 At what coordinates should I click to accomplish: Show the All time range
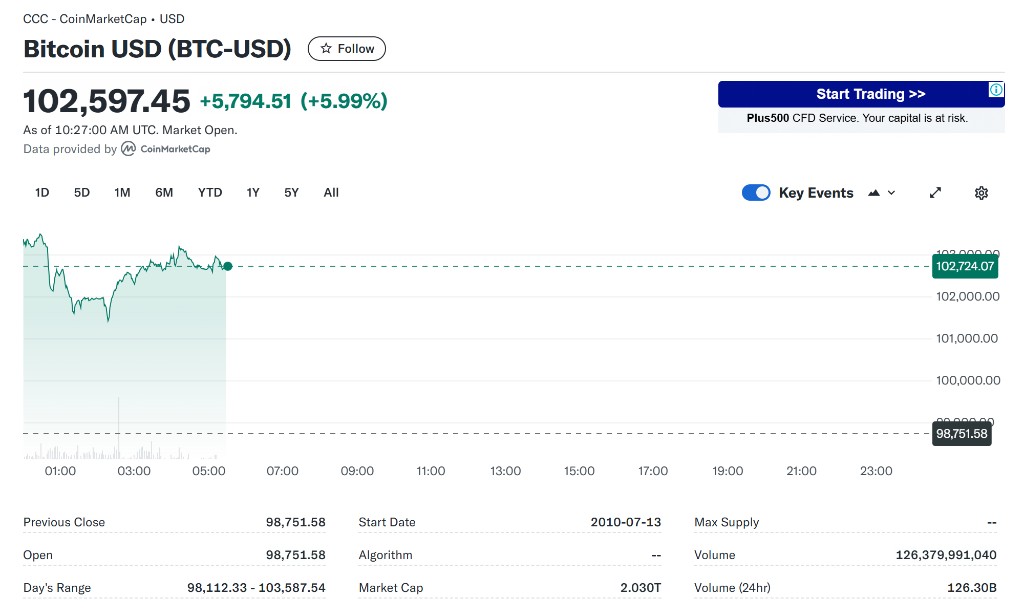(x=331, y=193)
